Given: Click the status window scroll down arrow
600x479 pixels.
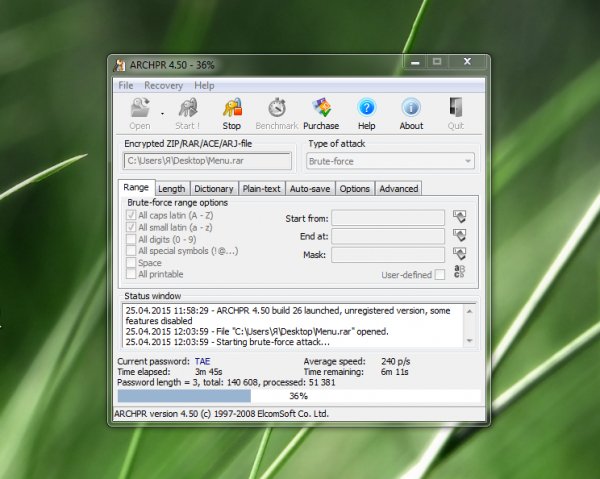Looking at the screenshot, I should (470, 341).
